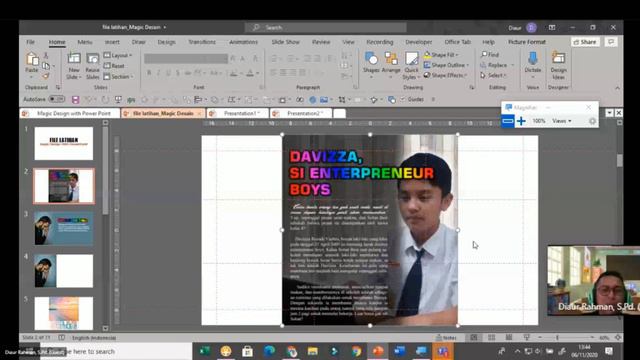Screen dimensions: 640x360
Task: Select slide 5 thumbnail in the panel
Action: coord(64,313)
